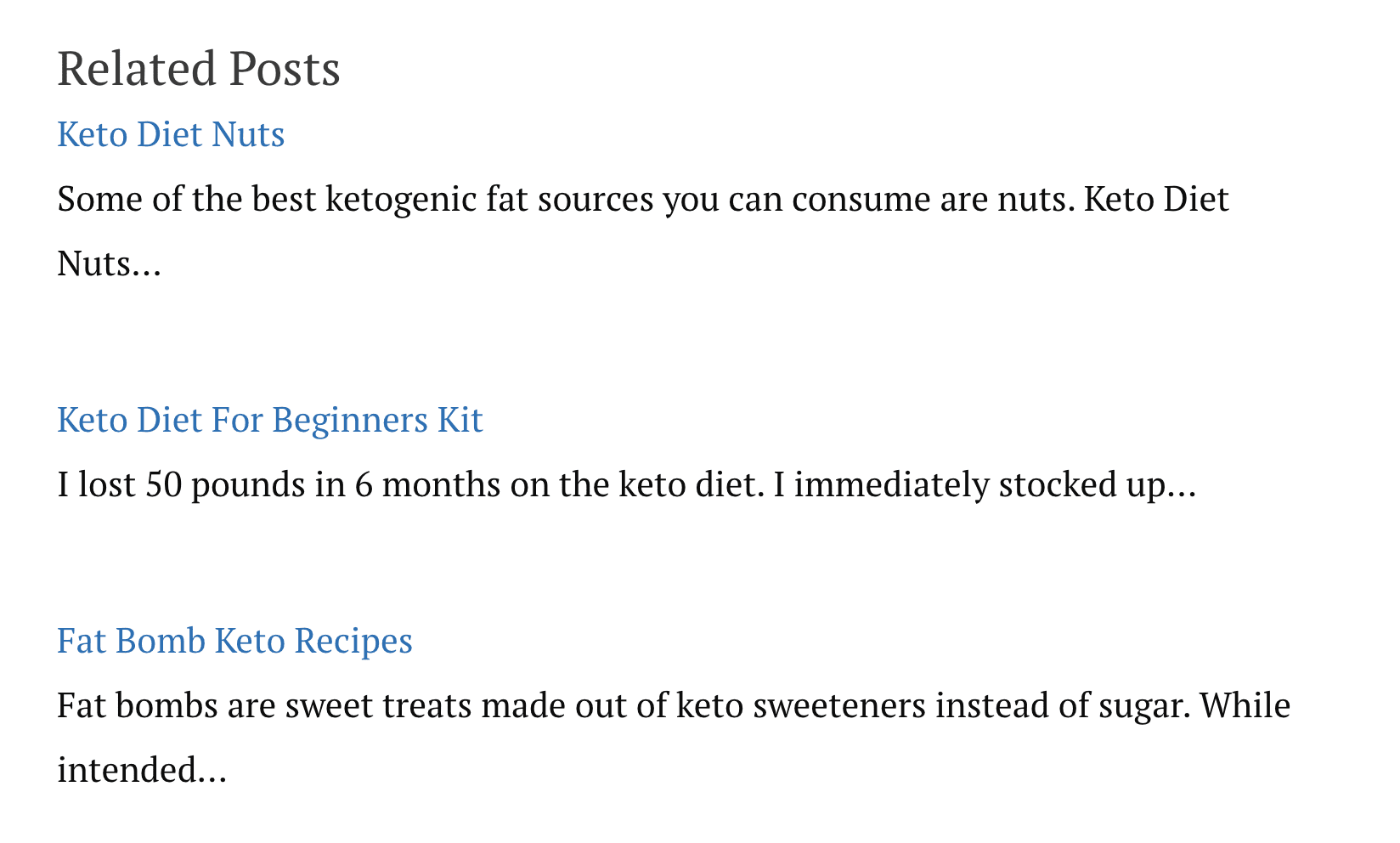Click the phrase "keto sweeteners" in the last excerpt
Viewport: 1400px width, 843px height.
click(x=801, y=706)
